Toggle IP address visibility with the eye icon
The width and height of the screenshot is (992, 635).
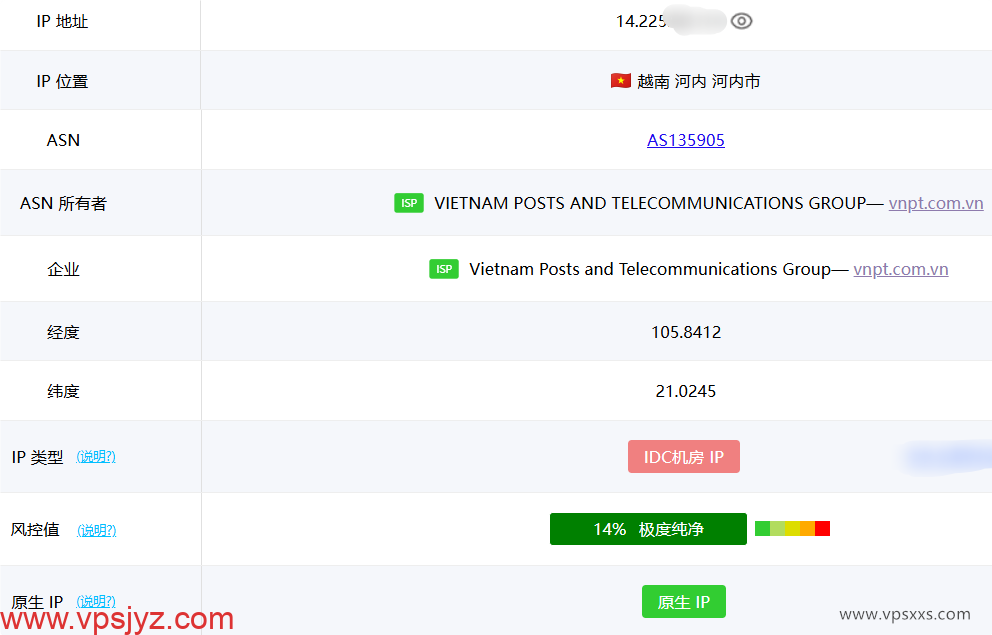741,19
